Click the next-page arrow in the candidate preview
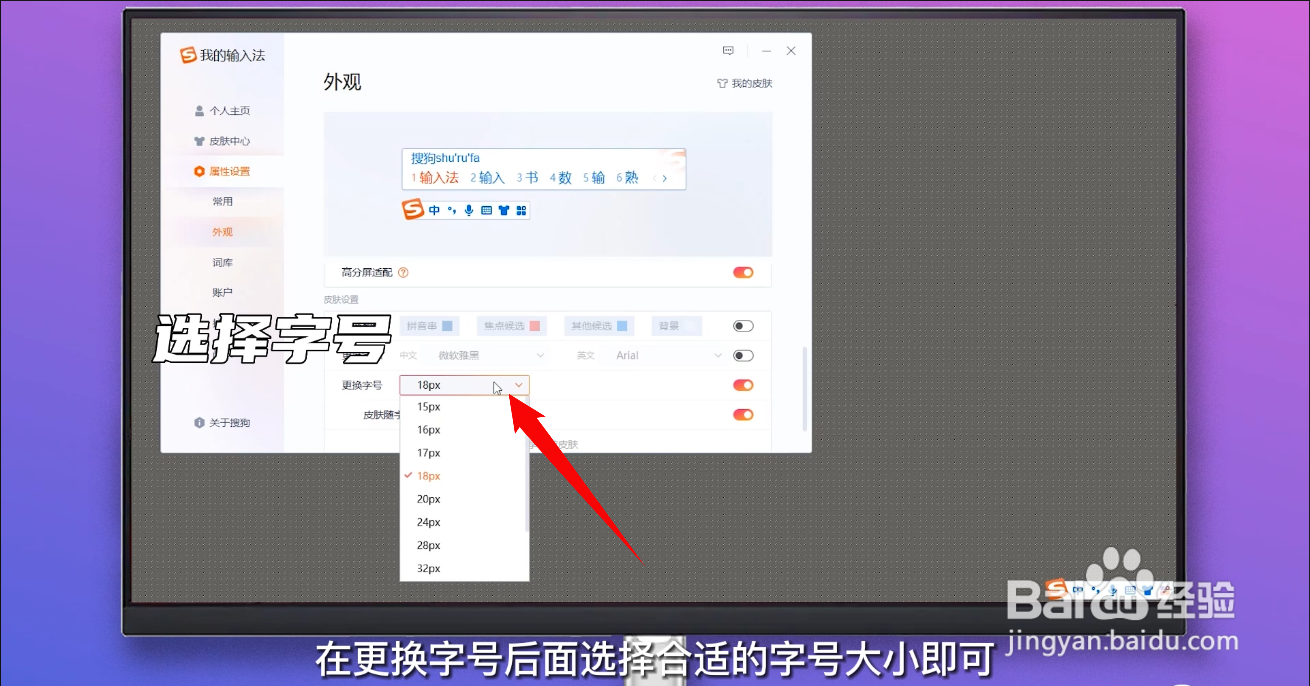 [x=665, y=178]
